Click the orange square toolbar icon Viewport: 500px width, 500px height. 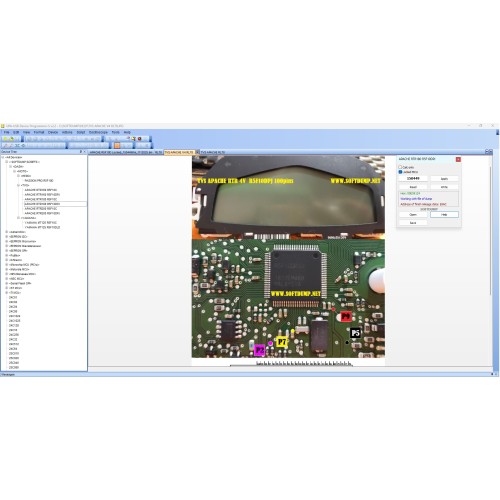(x=117, y=145)
